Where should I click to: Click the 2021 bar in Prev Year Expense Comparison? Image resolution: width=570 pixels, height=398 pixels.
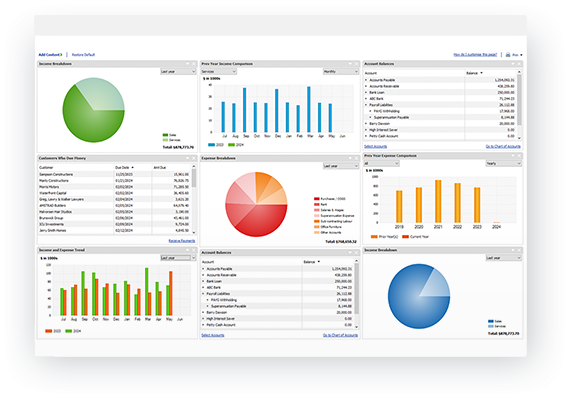pos(438,201)
